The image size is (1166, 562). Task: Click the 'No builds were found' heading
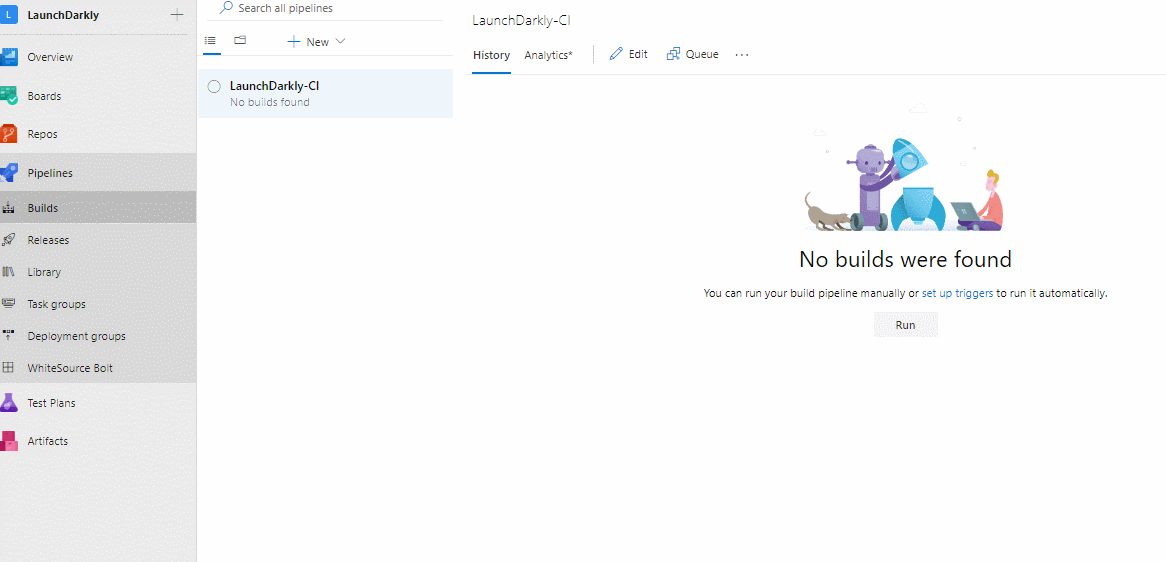click(x=906, y=259)
